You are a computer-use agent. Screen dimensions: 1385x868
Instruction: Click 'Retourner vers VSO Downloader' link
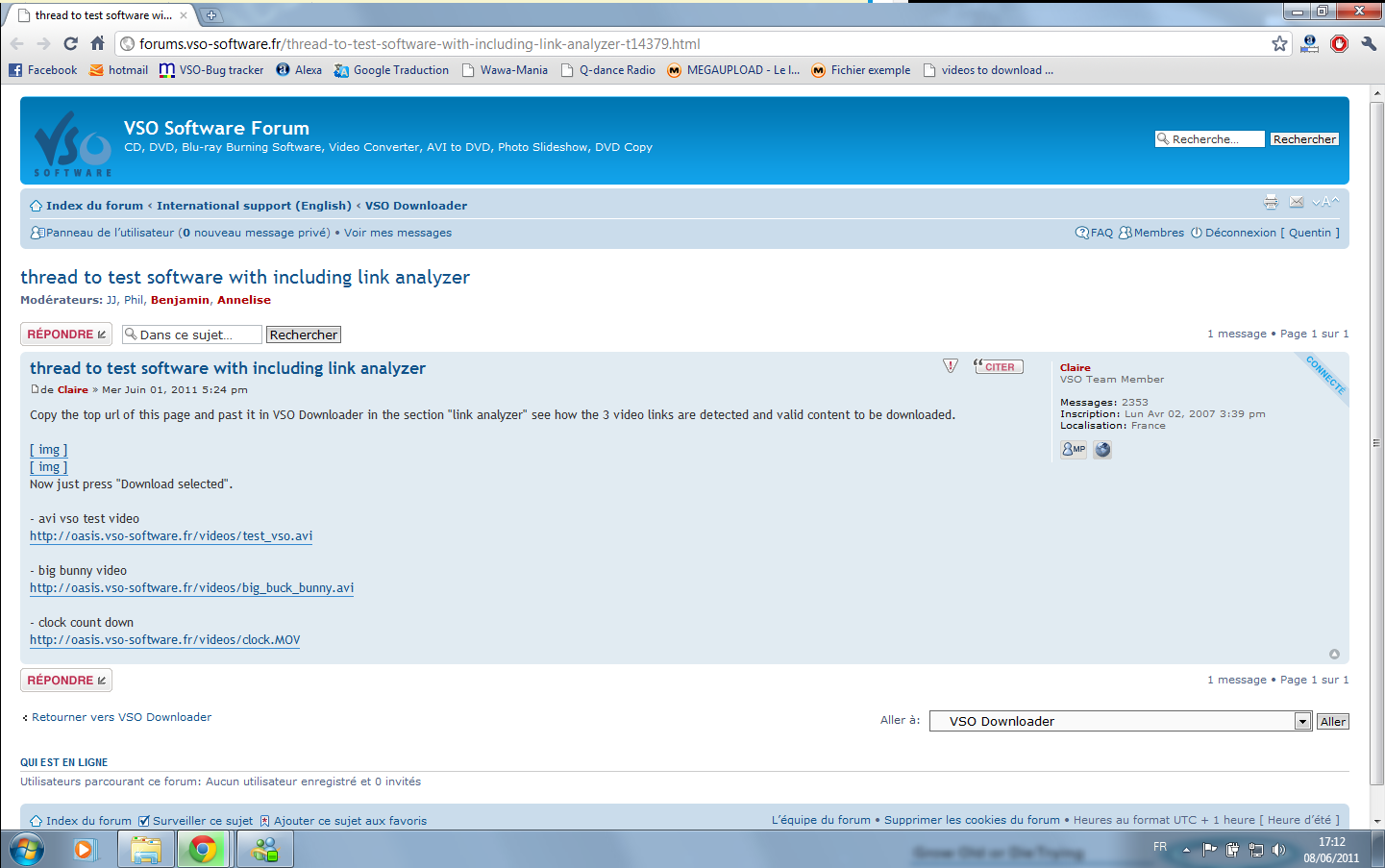(121, 717)
